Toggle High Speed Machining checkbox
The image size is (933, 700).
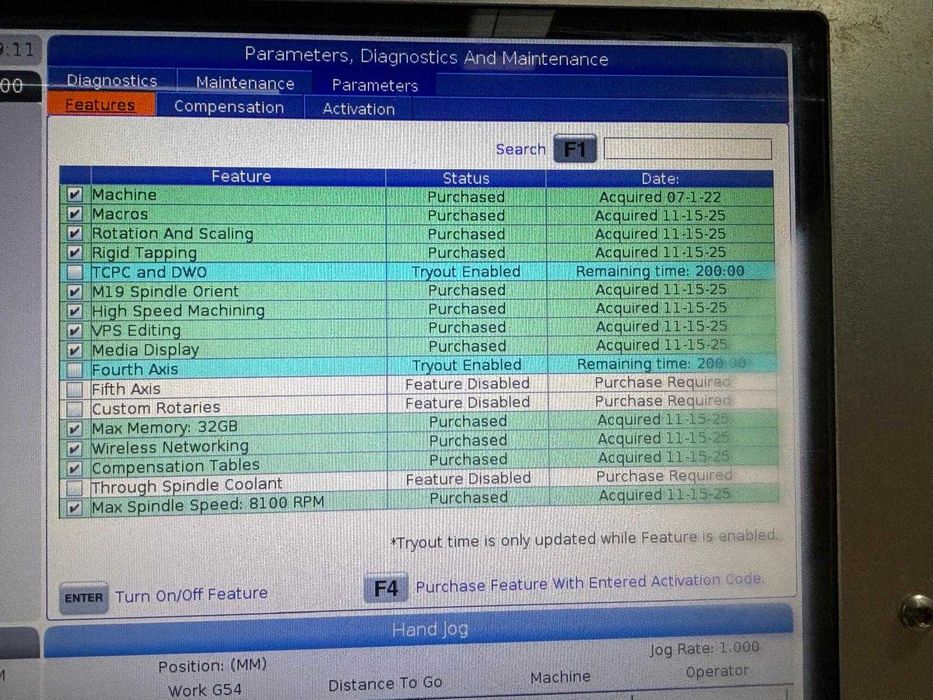coord(74,311)
